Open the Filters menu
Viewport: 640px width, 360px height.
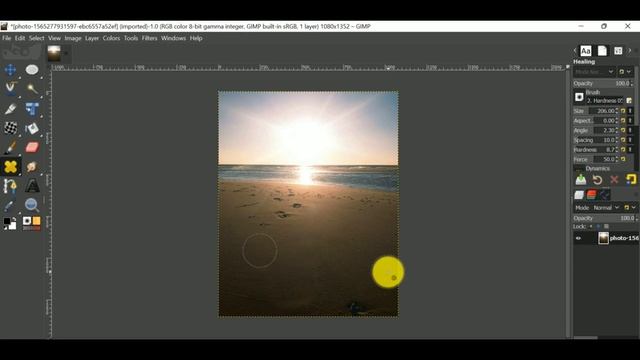tap(149, 38)
